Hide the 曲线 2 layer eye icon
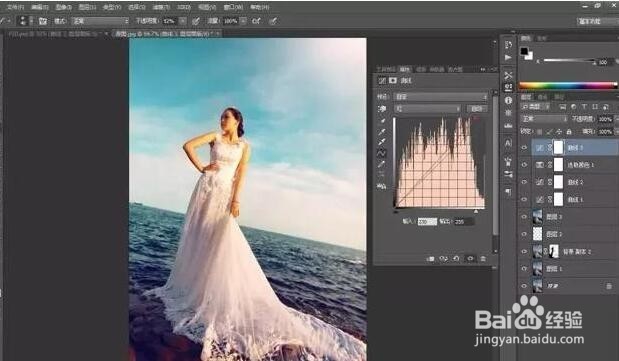This screenshot has height=361, width=619. [524, 182]
